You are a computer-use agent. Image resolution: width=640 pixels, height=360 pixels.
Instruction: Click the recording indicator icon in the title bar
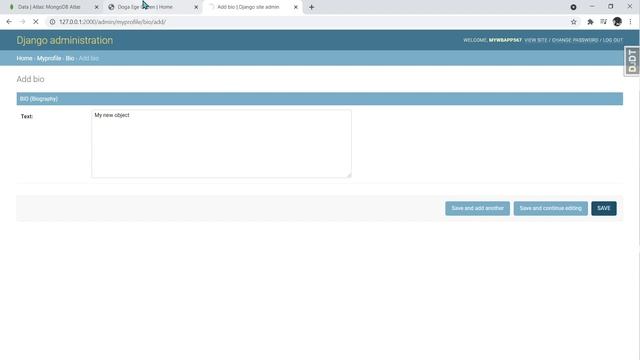(x=573, y=7)
